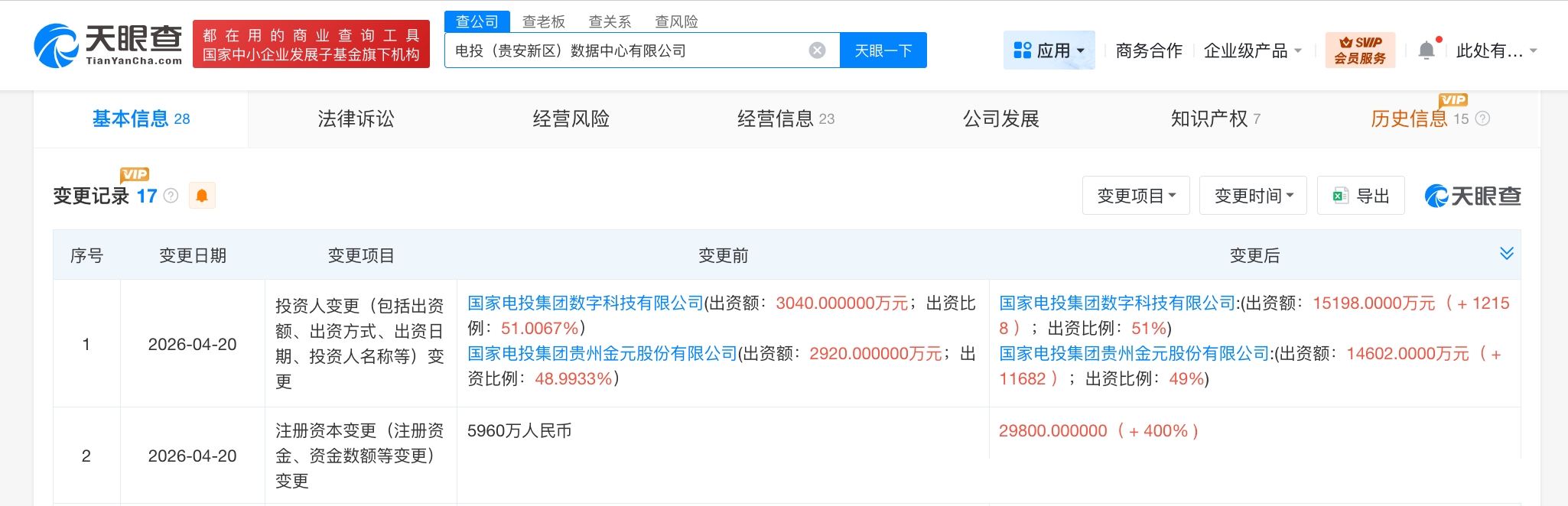Switch to the 法律诉讼 tab
The width and height of the screenshot is (1568, 506).
point(356,118)
